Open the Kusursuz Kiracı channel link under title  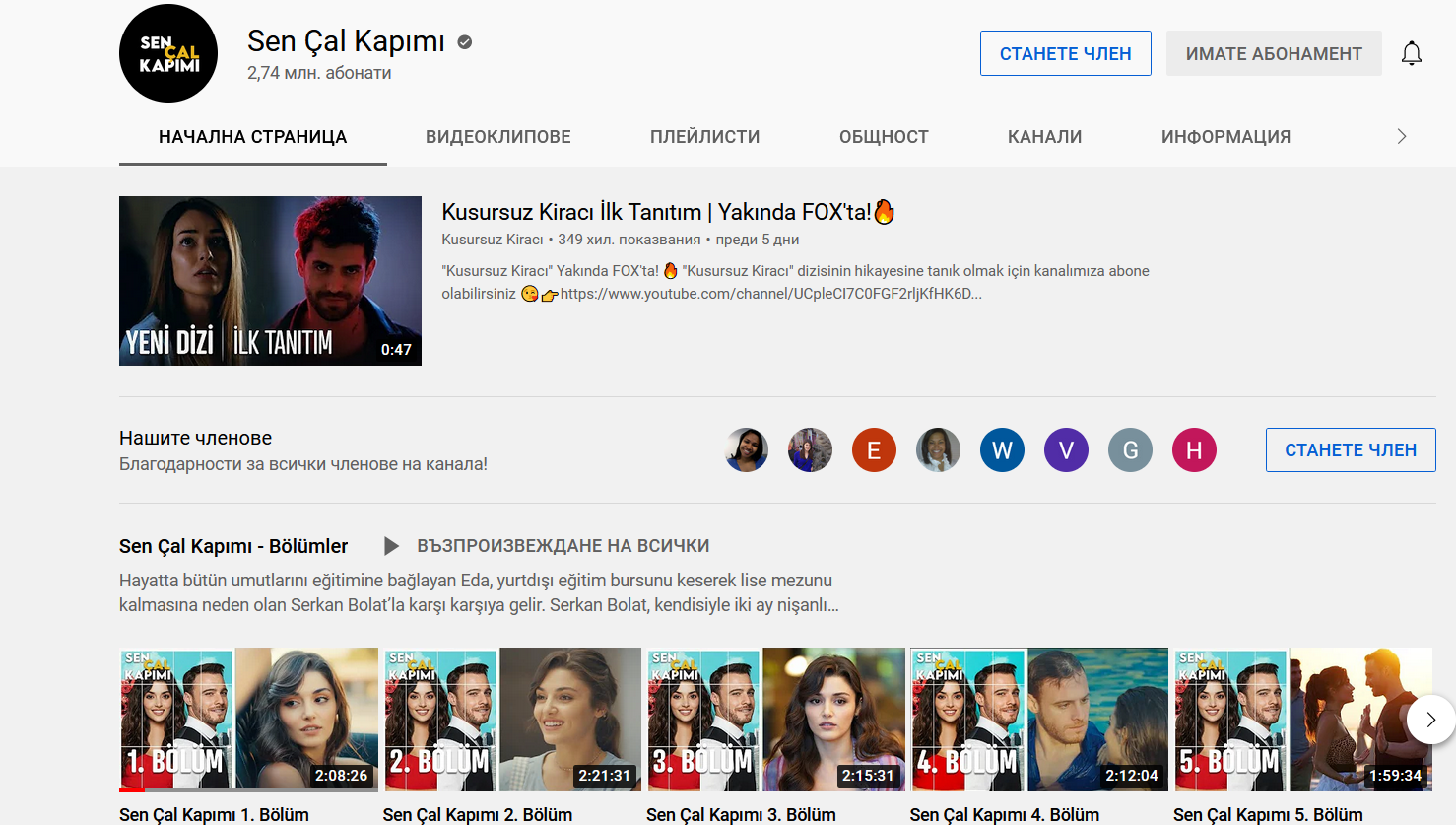(x=493, y=240)
